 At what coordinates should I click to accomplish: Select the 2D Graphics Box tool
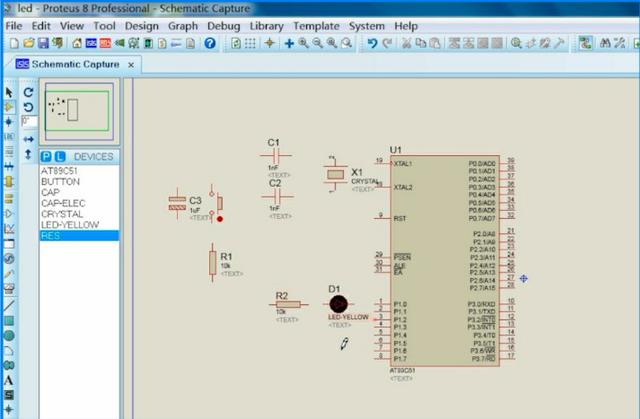click(9, 321)
